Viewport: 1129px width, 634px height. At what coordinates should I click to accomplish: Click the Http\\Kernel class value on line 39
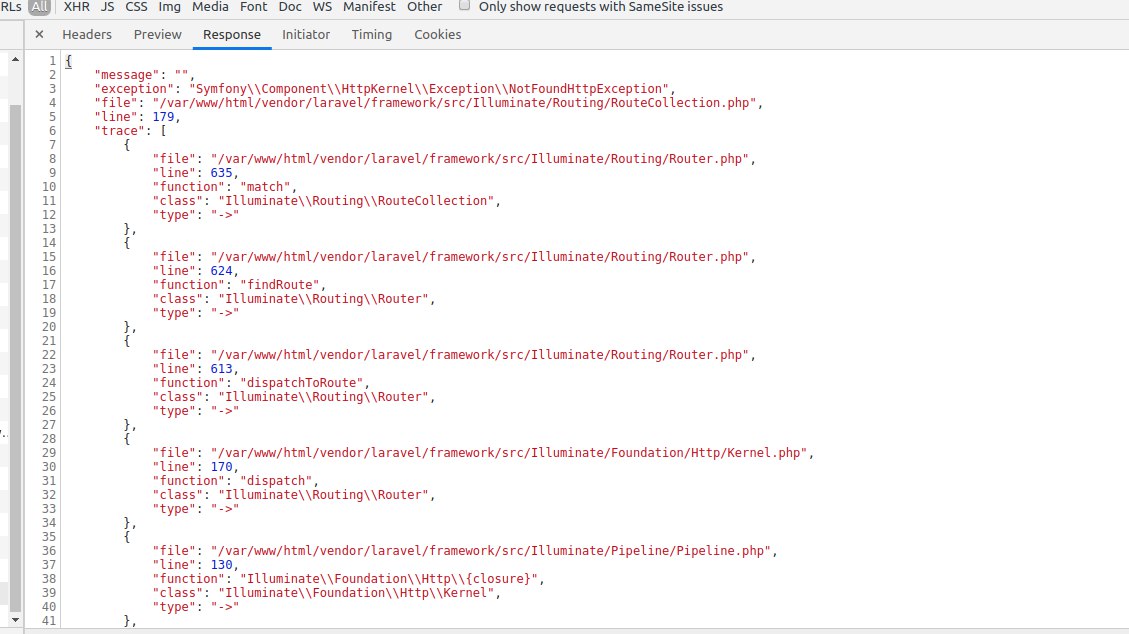tap(356, 593)
